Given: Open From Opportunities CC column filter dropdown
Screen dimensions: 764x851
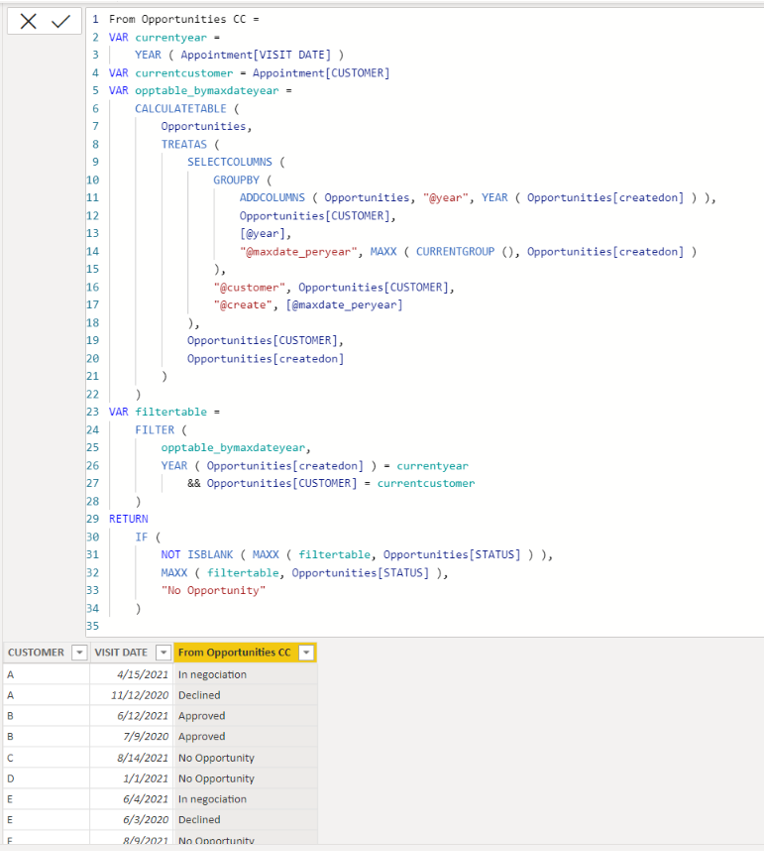Looking at the screenshot, I should [307, 652].
